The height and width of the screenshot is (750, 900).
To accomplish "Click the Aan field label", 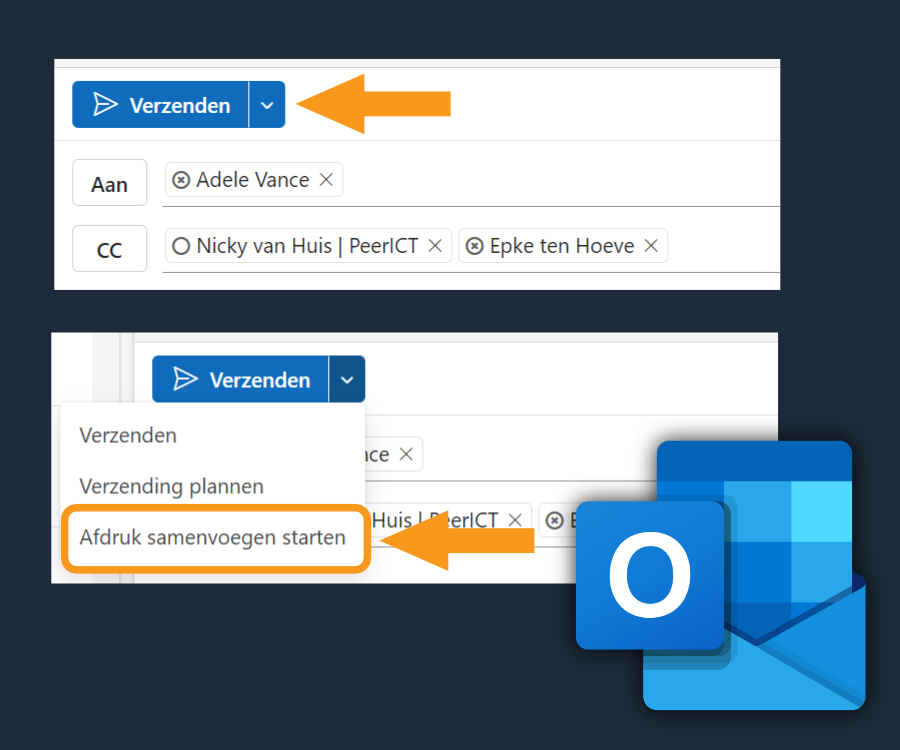I will tap(109, 182).
